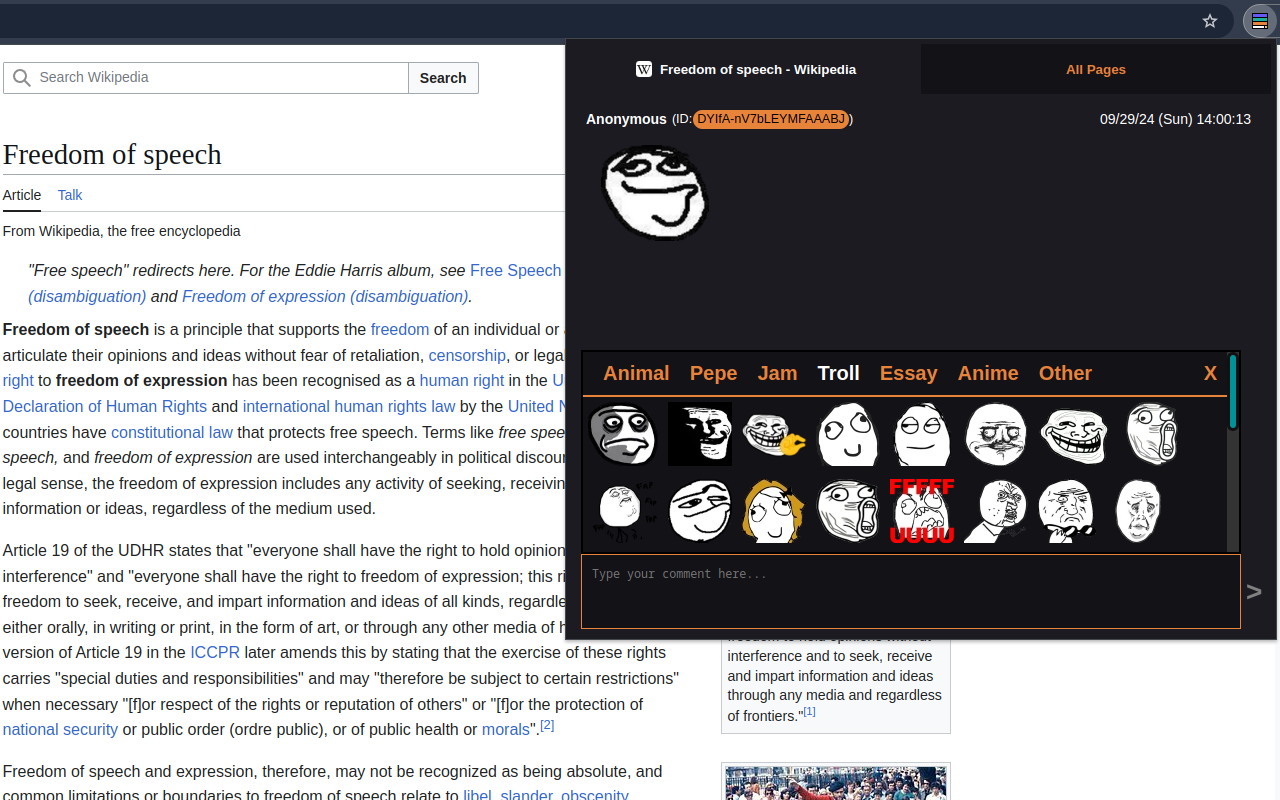
Task: Click the teal sticker panel scrollbar
Action: 1233,391
